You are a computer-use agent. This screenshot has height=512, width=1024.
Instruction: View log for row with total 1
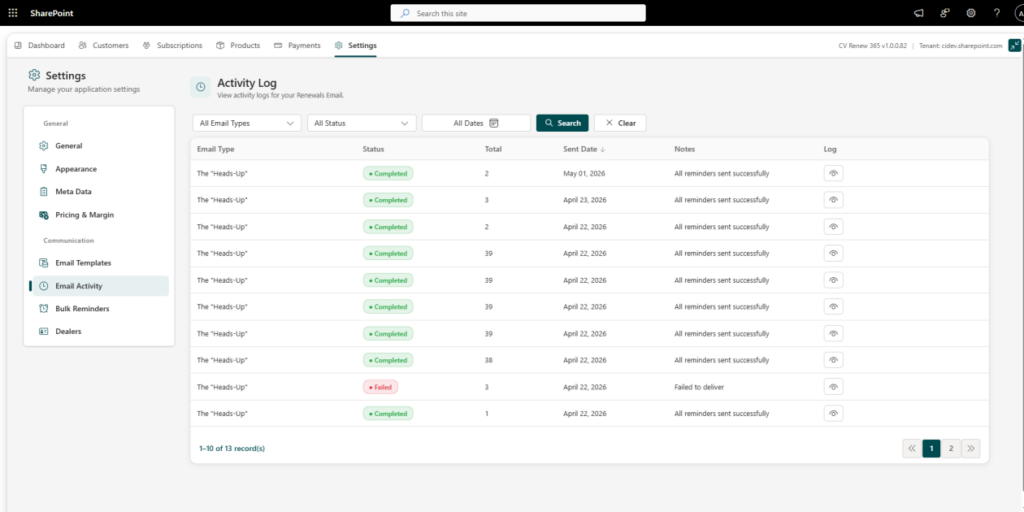click(x=833, y=413)
